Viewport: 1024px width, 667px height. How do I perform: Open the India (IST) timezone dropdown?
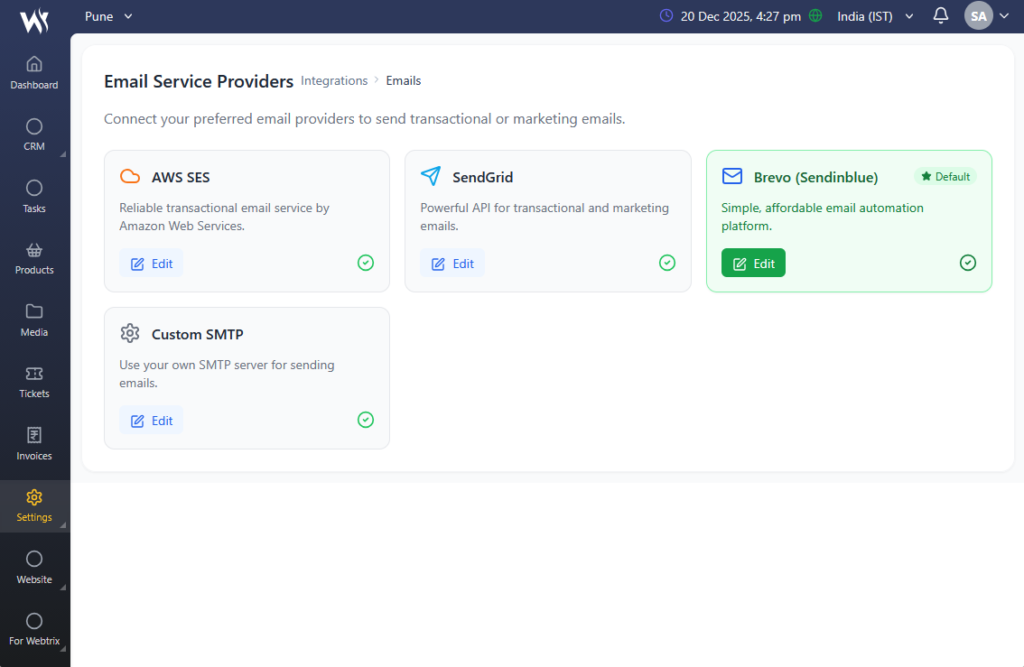875,16
